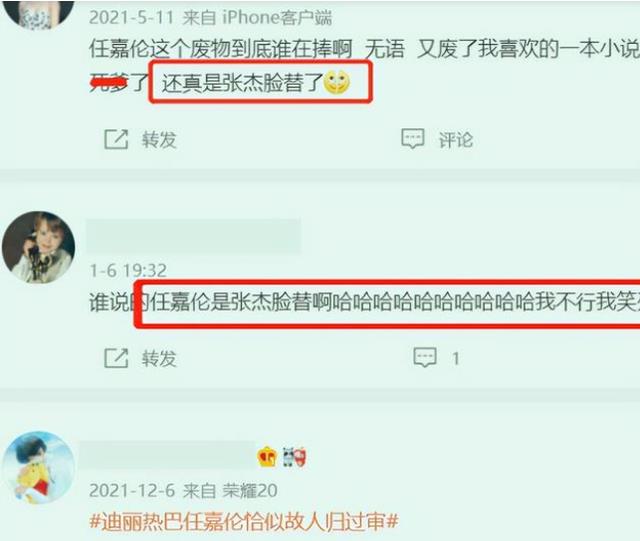Image resolution: width=640 pixels, height=541 pixels.
Task: View the profile avatar of the girl with phone
Action: (38, 247)
